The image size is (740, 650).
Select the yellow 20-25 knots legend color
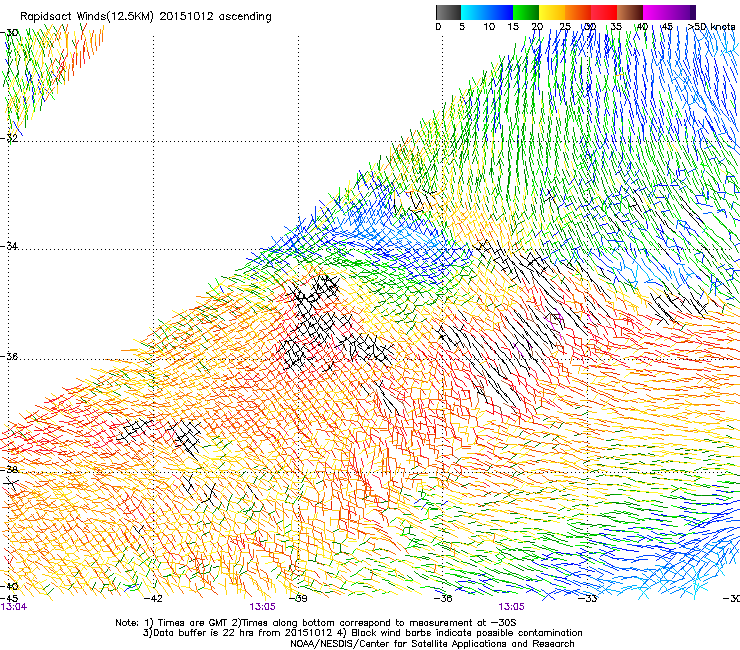pos(552,12)
